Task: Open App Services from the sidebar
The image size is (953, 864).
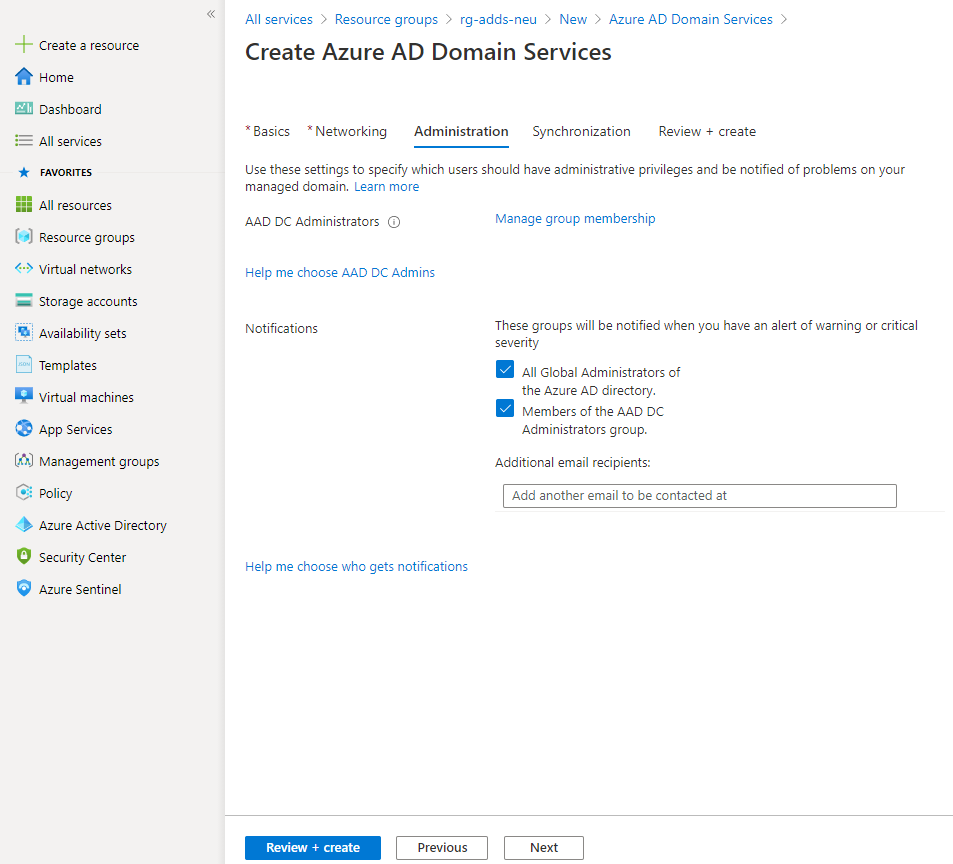Action: (x=78, y=429)
